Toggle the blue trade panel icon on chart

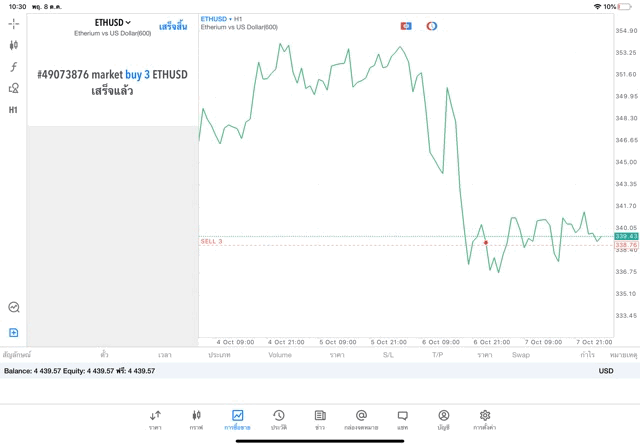tap(406, 26)
